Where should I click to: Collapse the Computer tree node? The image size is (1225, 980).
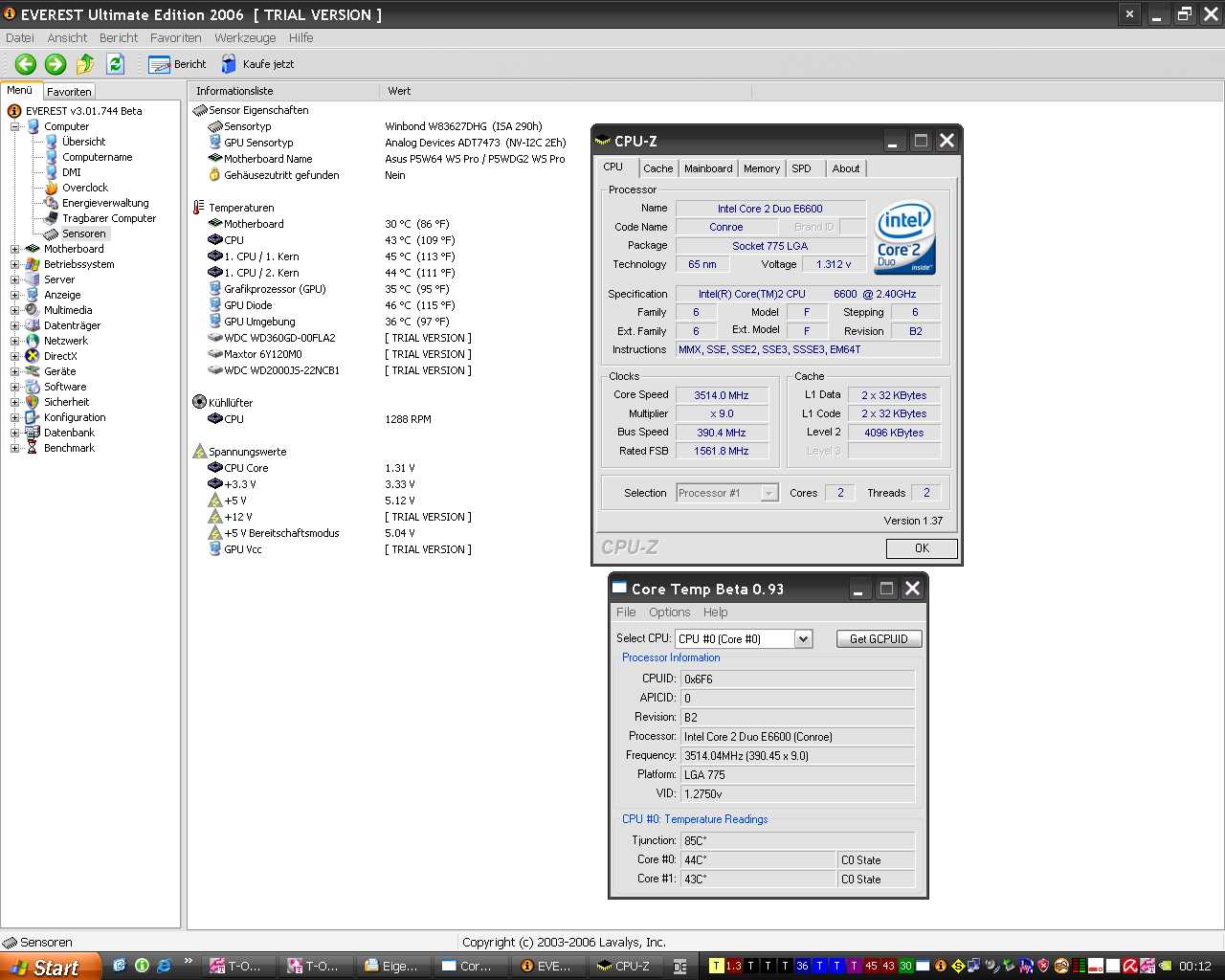15,126
